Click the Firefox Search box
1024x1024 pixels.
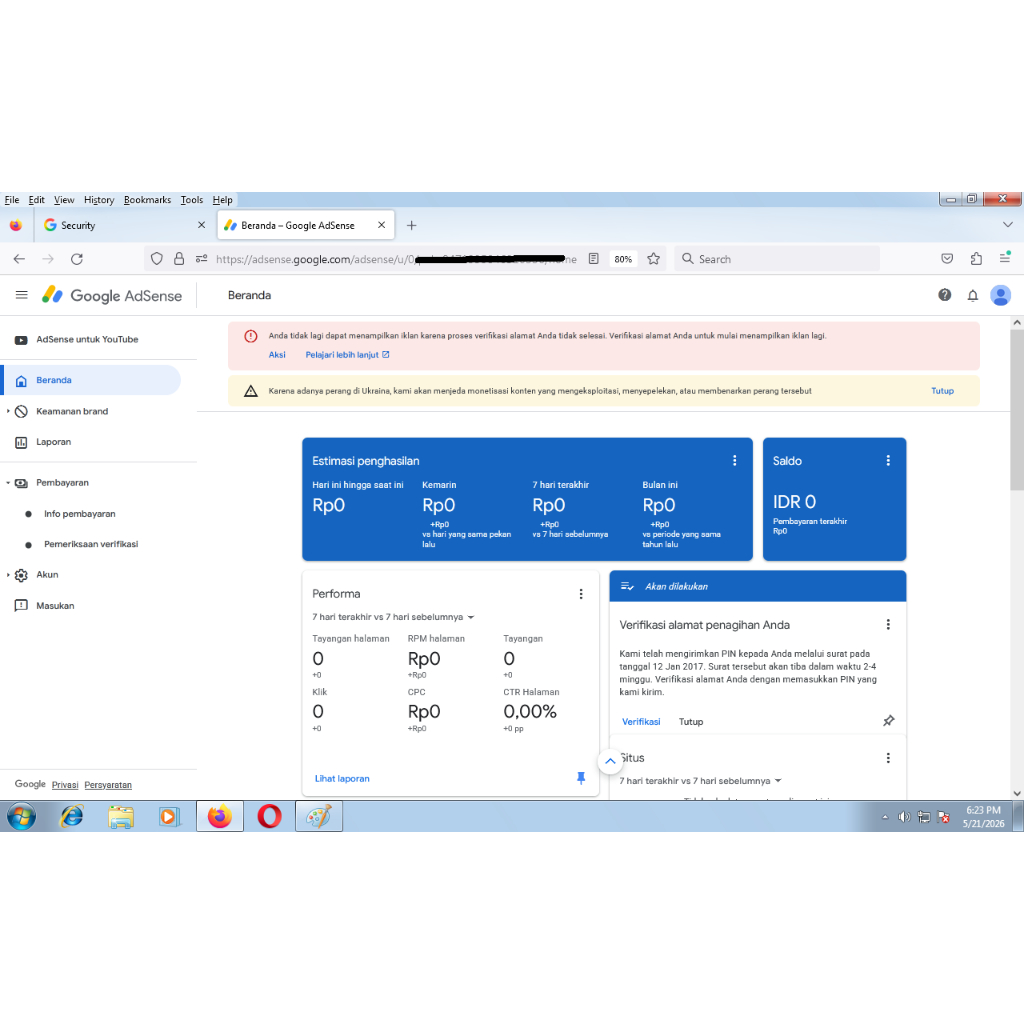pos(776,259)
